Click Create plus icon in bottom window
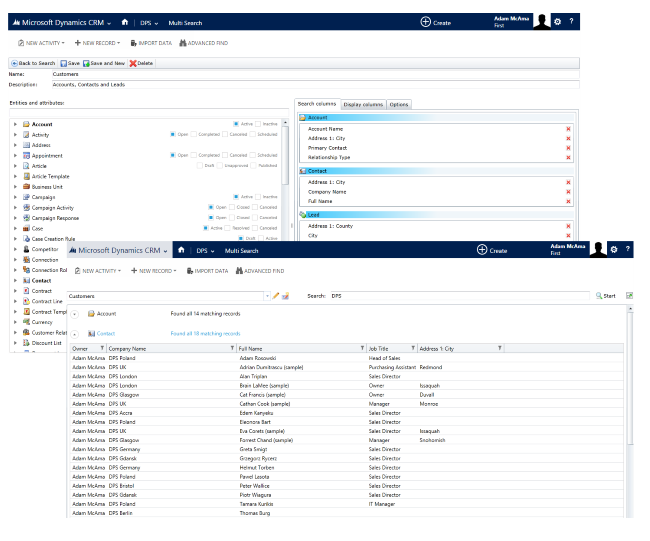The height and width of the screenshot is (541, 650). [482, 250]
